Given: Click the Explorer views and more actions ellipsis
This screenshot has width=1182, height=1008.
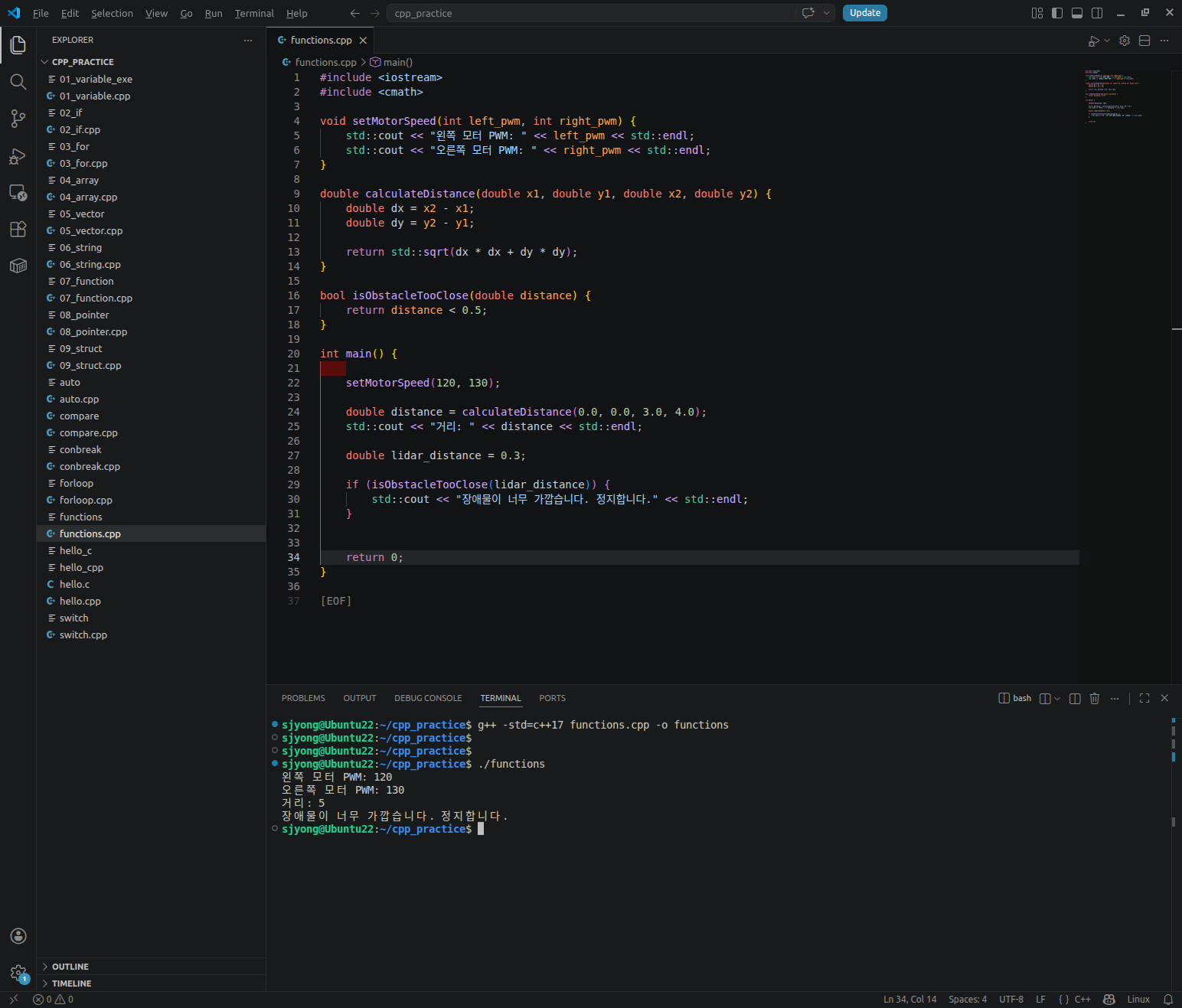Looking at the screenshot, I should point(248,40).
